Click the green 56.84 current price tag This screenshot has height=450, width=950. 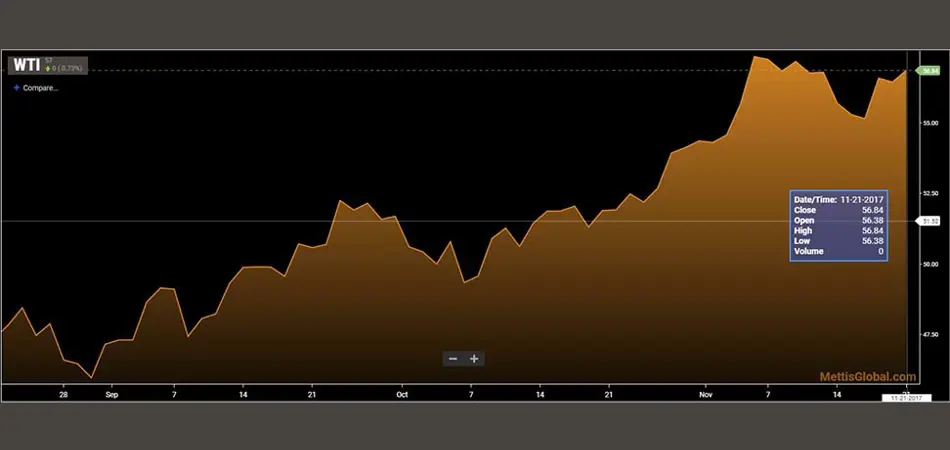pos(929,70)
